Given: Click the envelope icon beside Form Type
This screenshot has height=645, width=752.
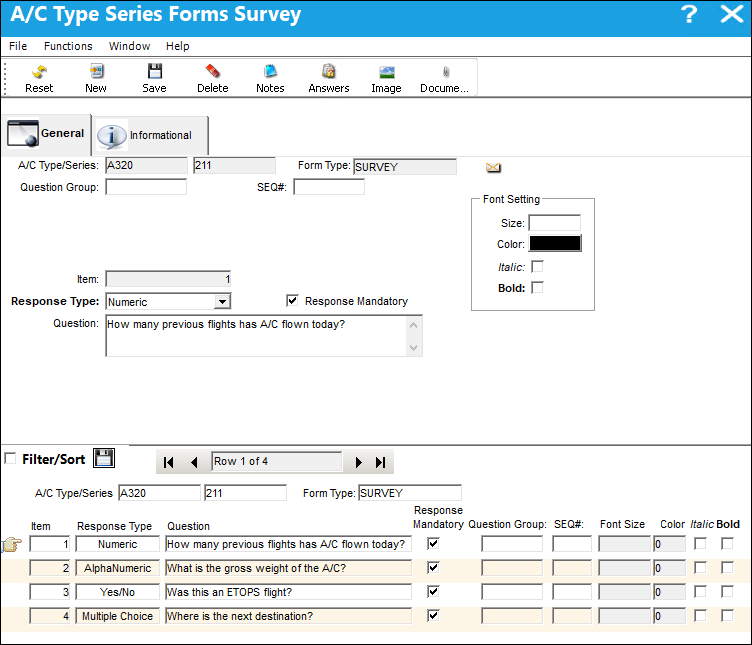Looking at the screenshot, I should [493, 167].
